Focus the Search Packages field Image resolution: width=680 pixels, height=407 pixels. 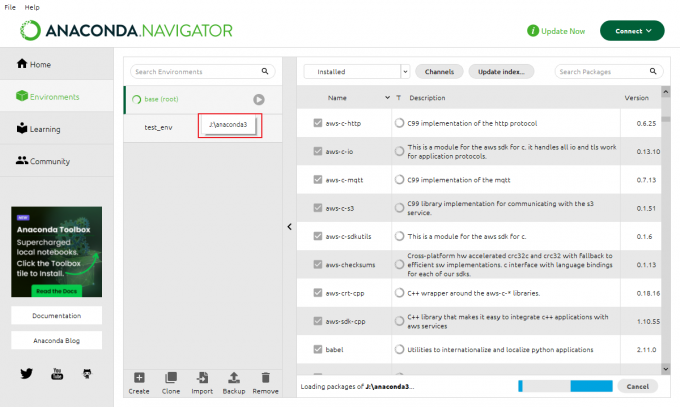(609, 71)
